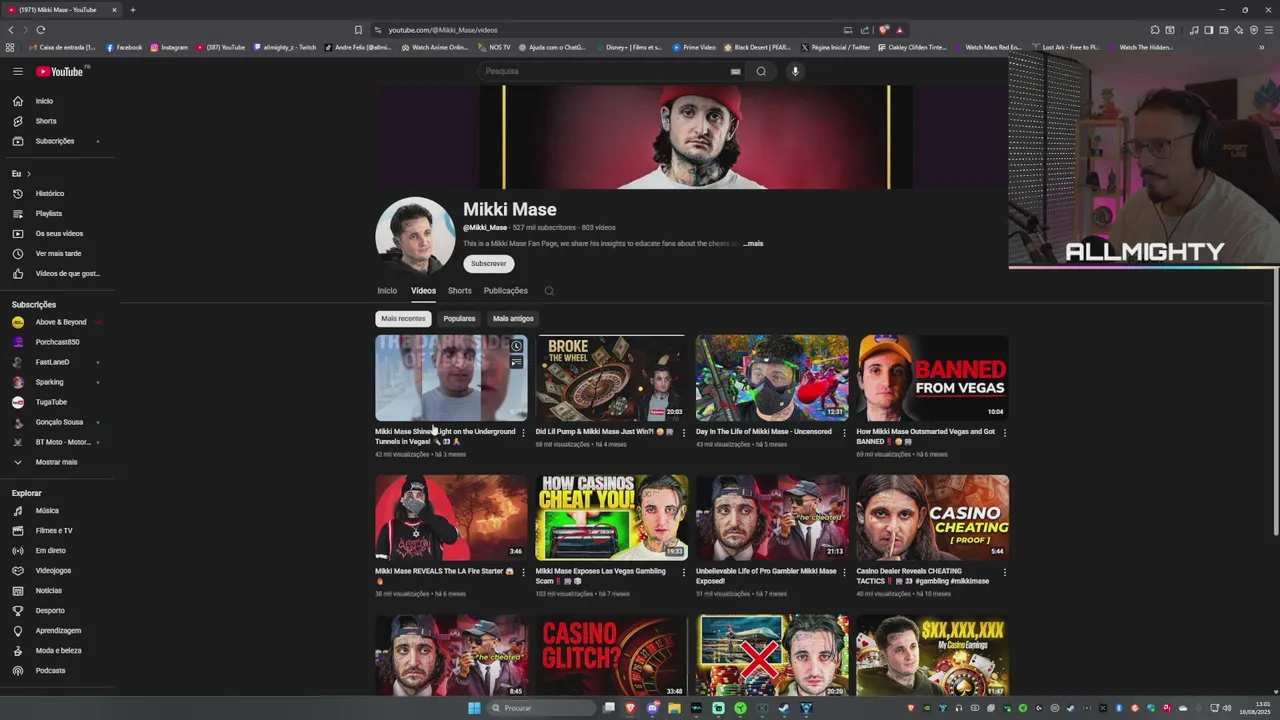The width and height of the screenshot is (1280, 720).
Task: Select Populares filter chip
Action: pos(460,319)
